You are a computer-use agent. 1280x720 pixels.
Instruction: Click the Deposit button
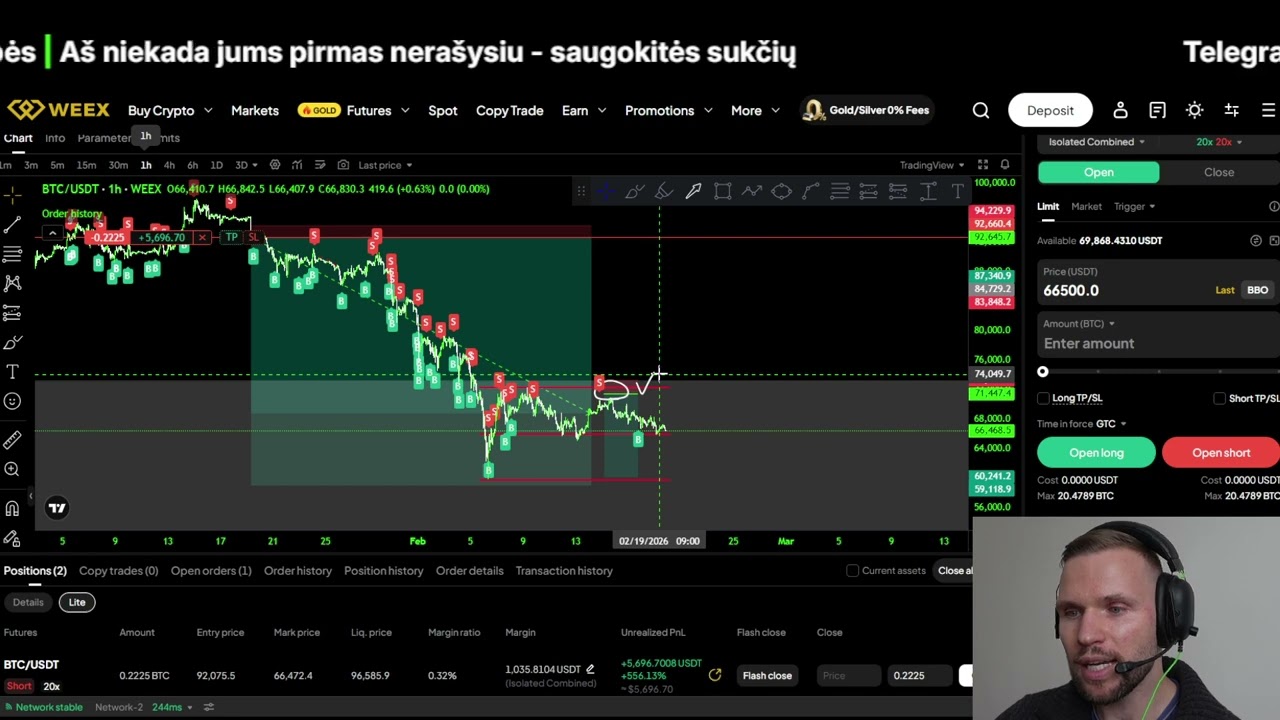coord(1050,110)
